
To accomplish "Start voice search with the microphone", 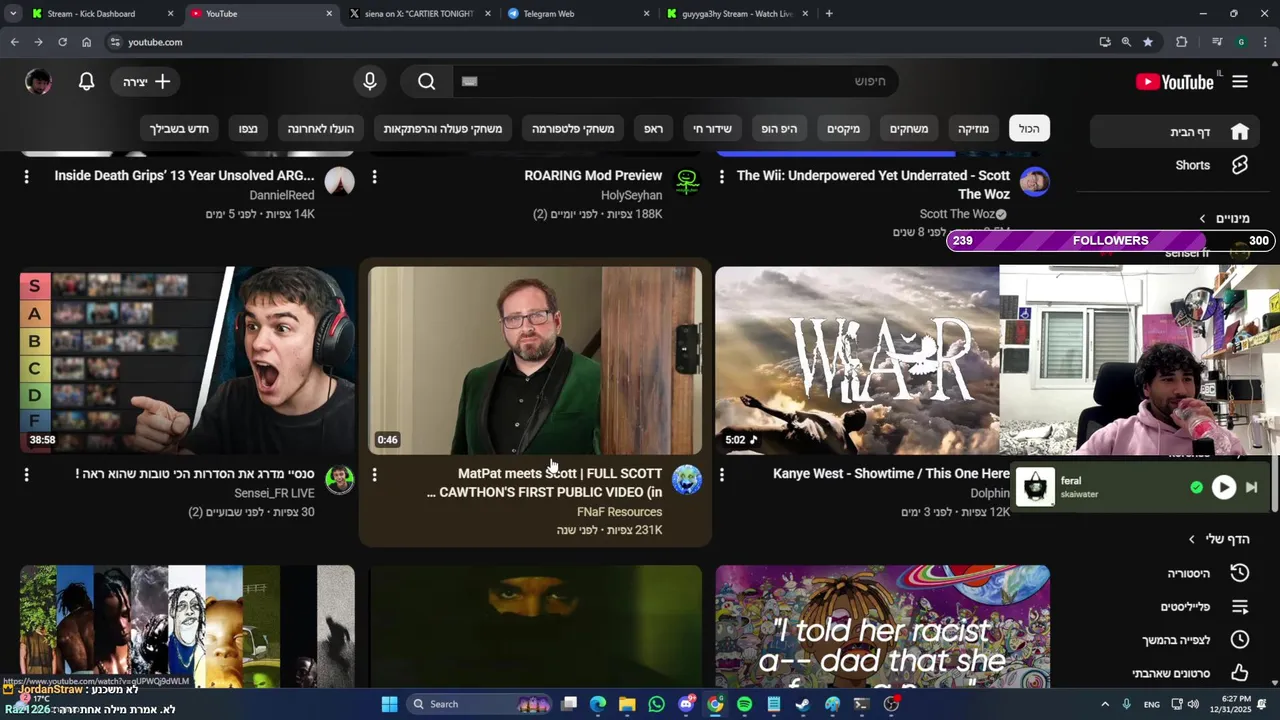I will (370, 82).
